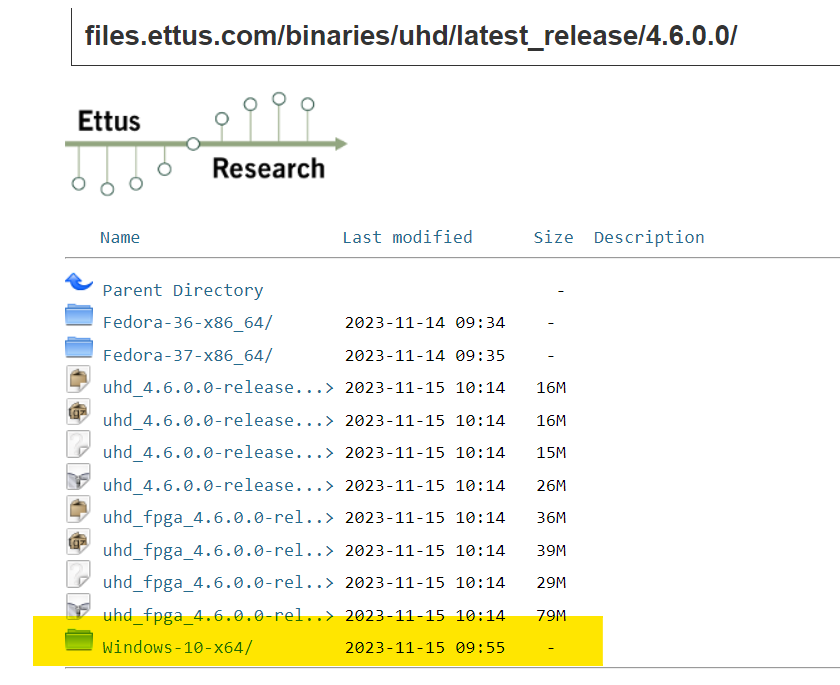Click the Ettus Research logo
Viewport: 840px width, 685px height.
(206, 144)
